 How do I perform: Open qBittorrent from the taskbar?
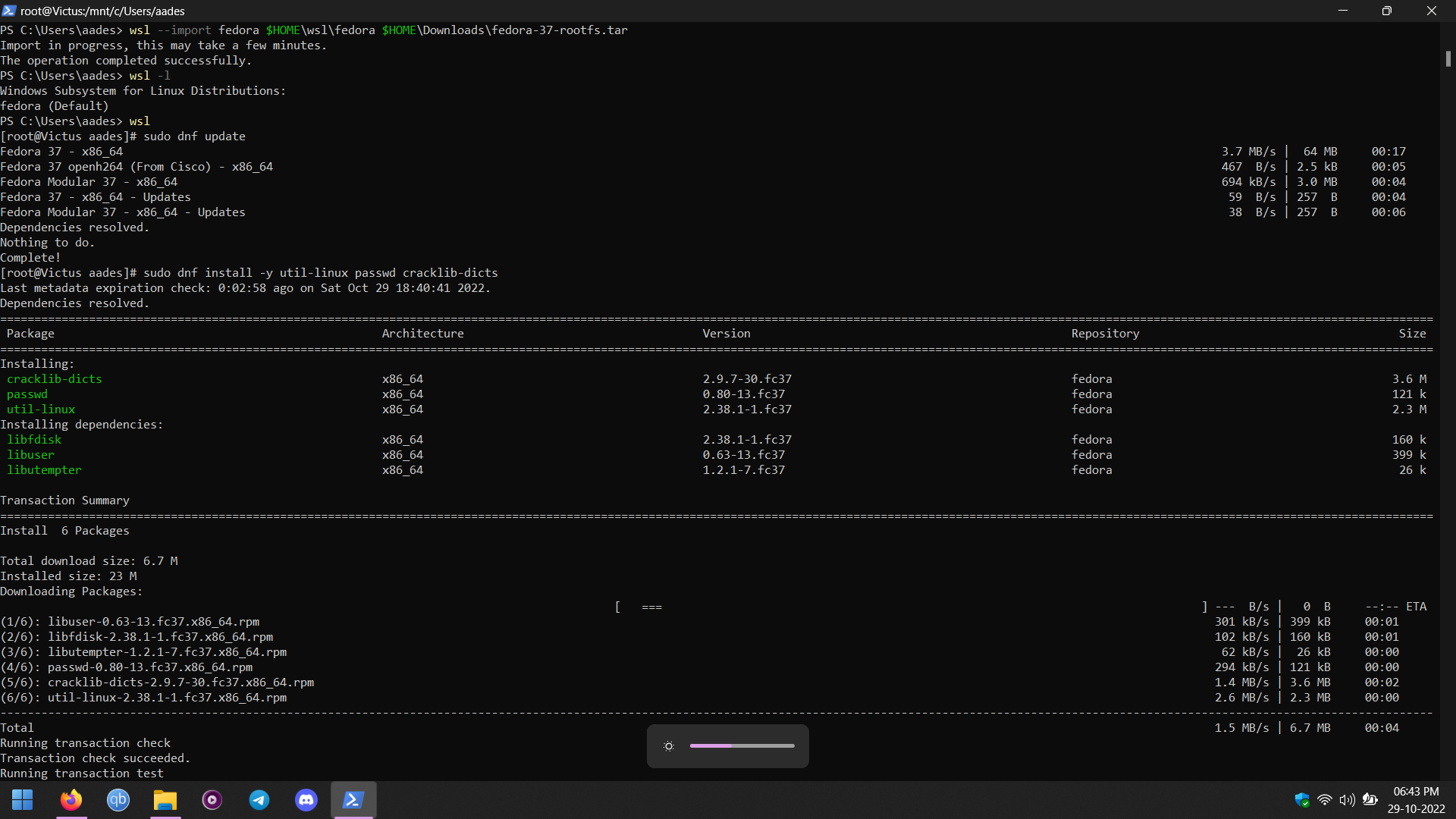pos(118,800)
